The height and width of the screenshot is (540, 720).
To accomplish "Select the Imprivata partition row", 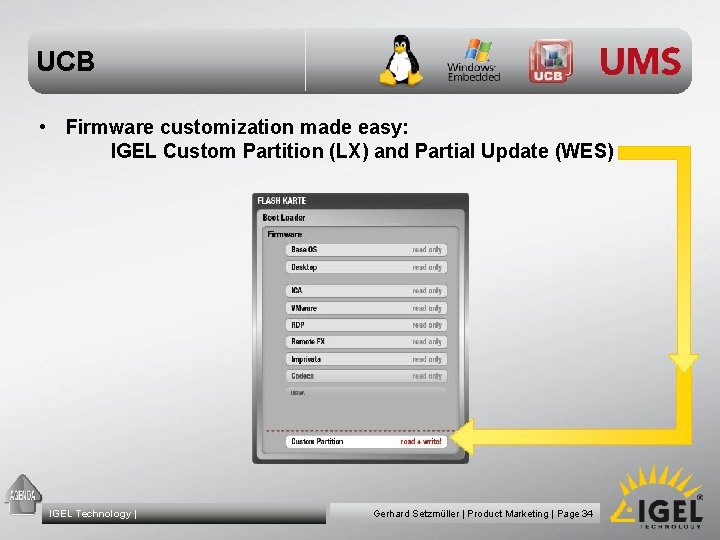I will (366, 359).
